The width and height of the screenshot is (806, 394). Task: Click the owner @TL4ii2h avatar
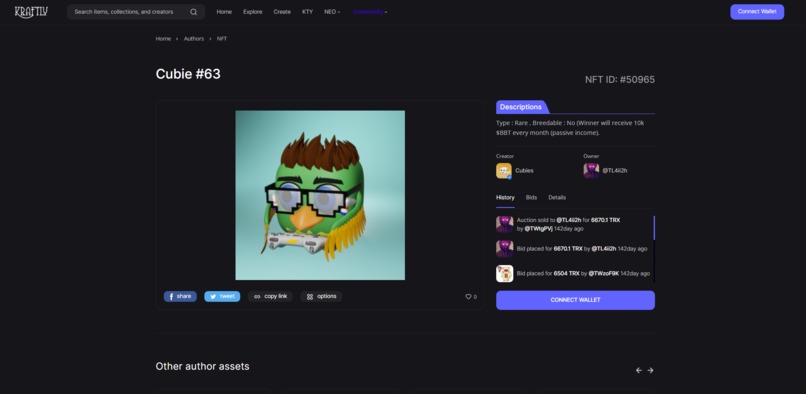[591, 171]
